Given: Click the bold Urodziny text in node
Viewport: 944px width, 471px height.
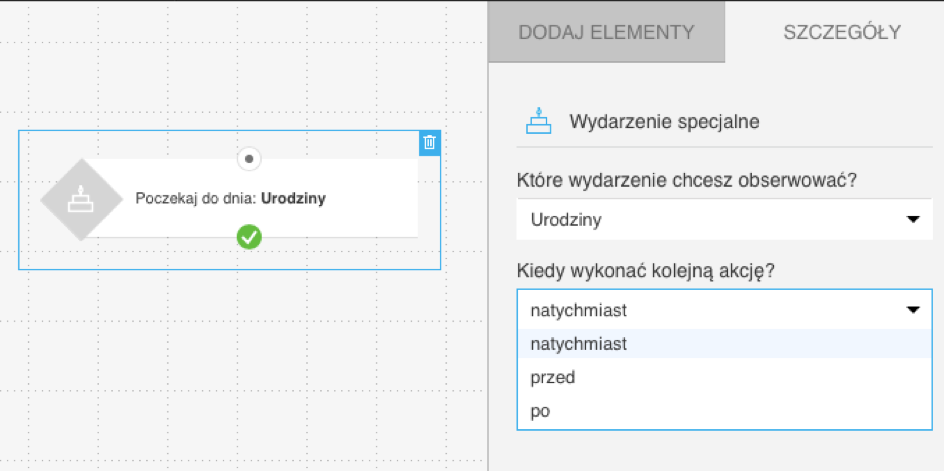Looking at the screenshot, I should point(293,198).
